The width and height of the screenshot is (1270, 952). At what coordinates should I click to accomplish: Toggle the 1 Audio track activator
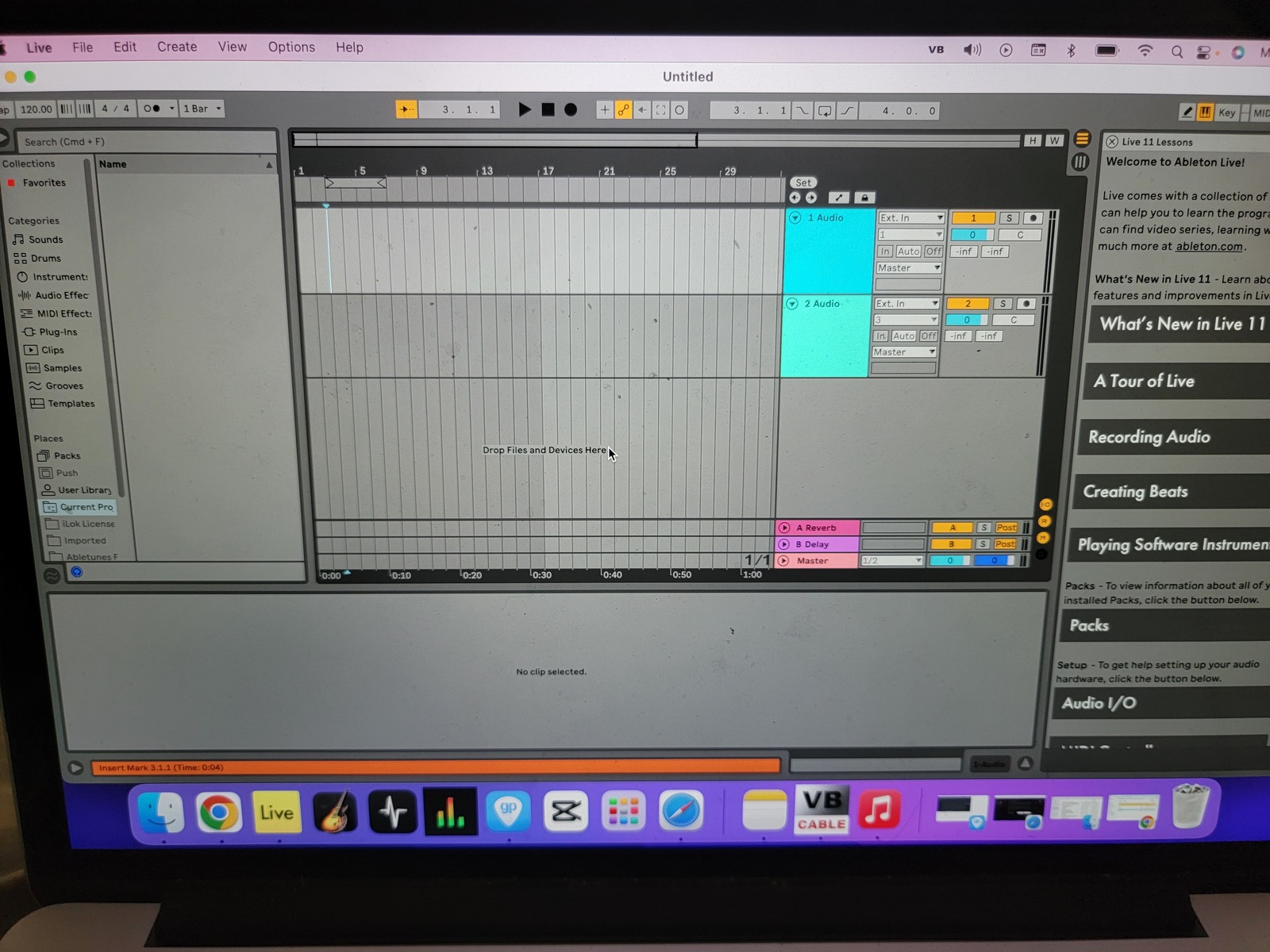[973, 217]
